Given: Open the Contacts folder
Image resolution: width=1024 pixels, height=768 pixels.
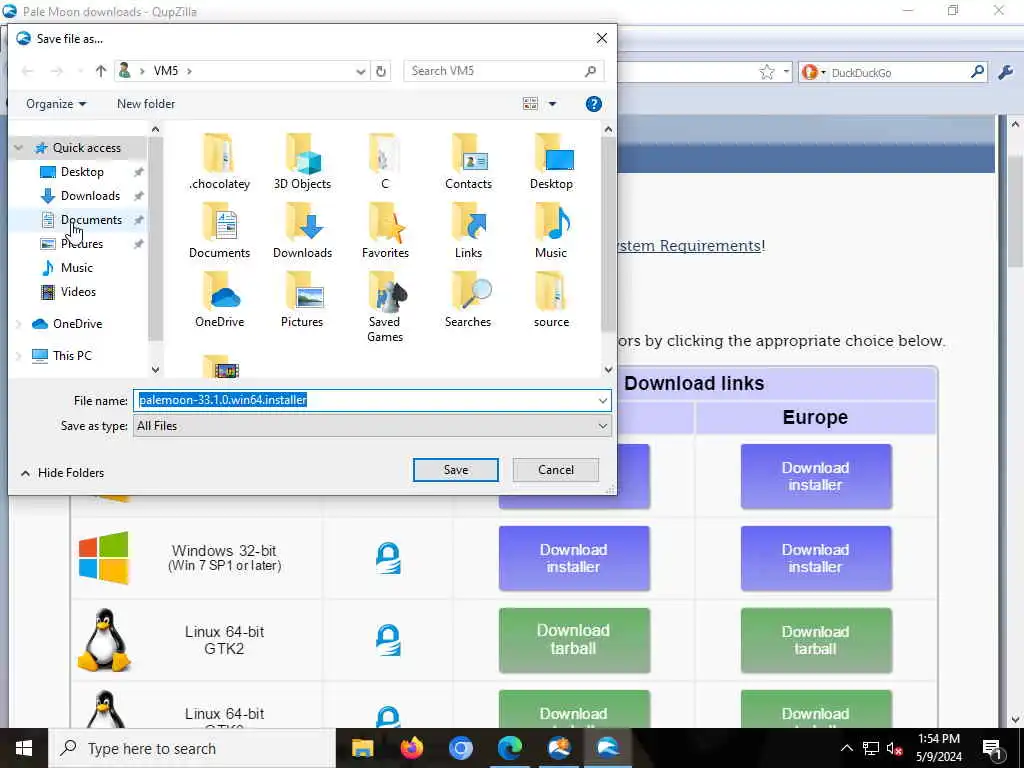Looking at the screenshot, I should click(468, 162).
